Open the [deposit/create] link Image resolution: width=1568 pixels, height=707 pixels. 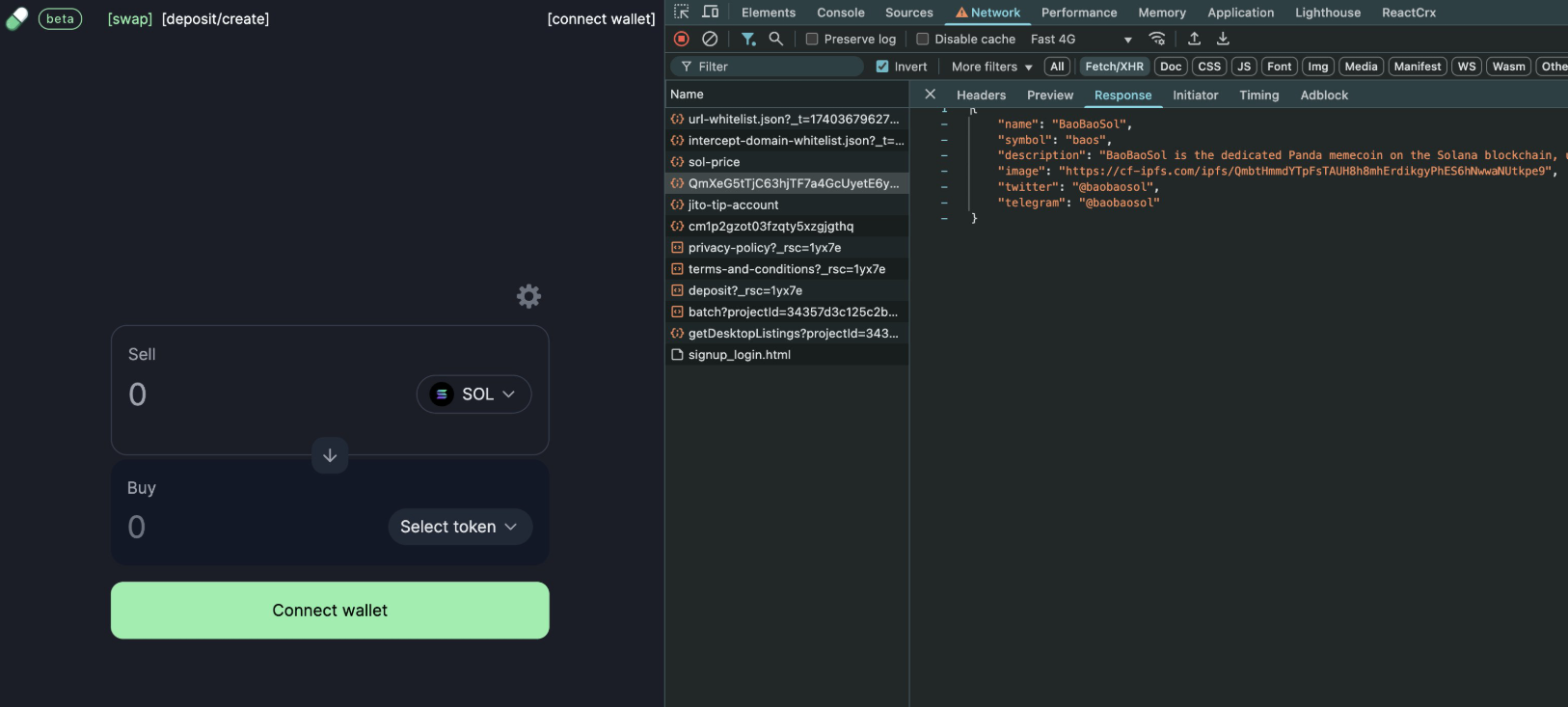(x=216, y=19)
